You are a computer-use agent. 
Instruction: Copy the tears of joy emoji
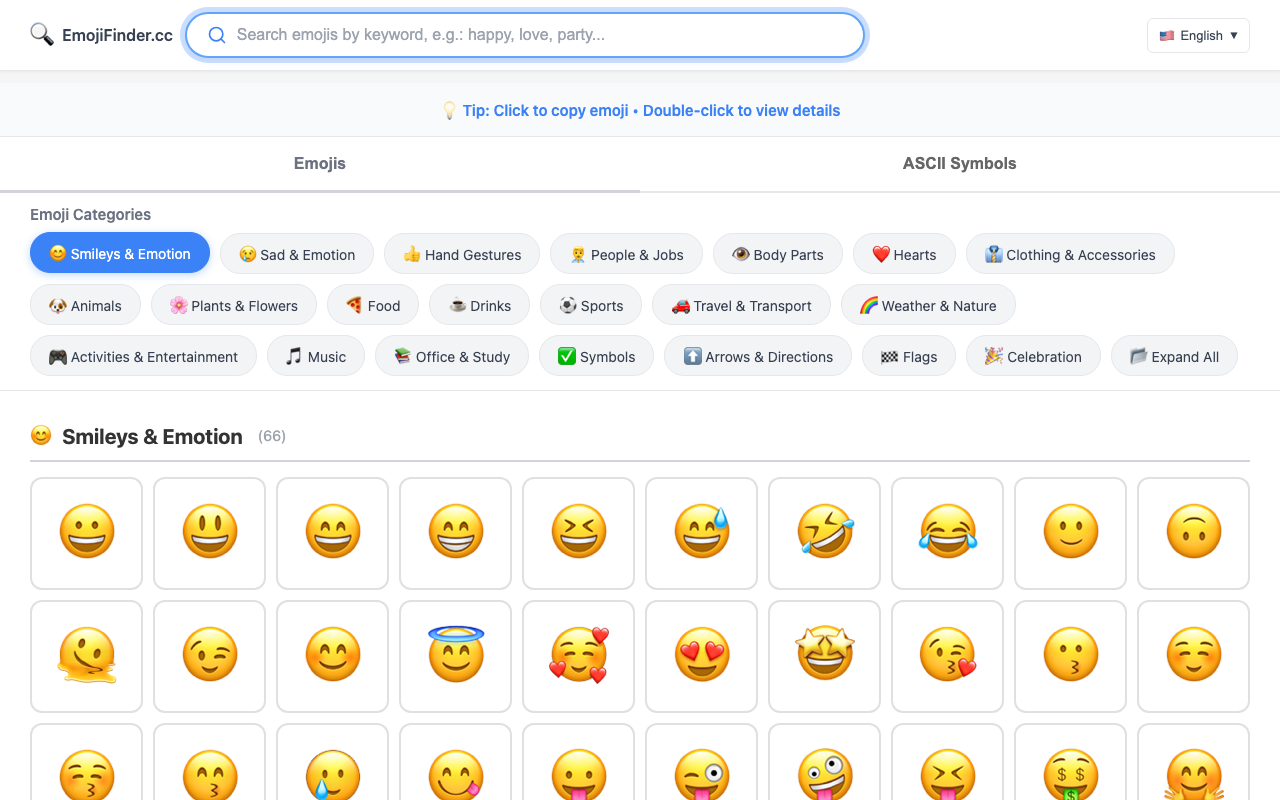pyautogui.click(x=947, y=533)
